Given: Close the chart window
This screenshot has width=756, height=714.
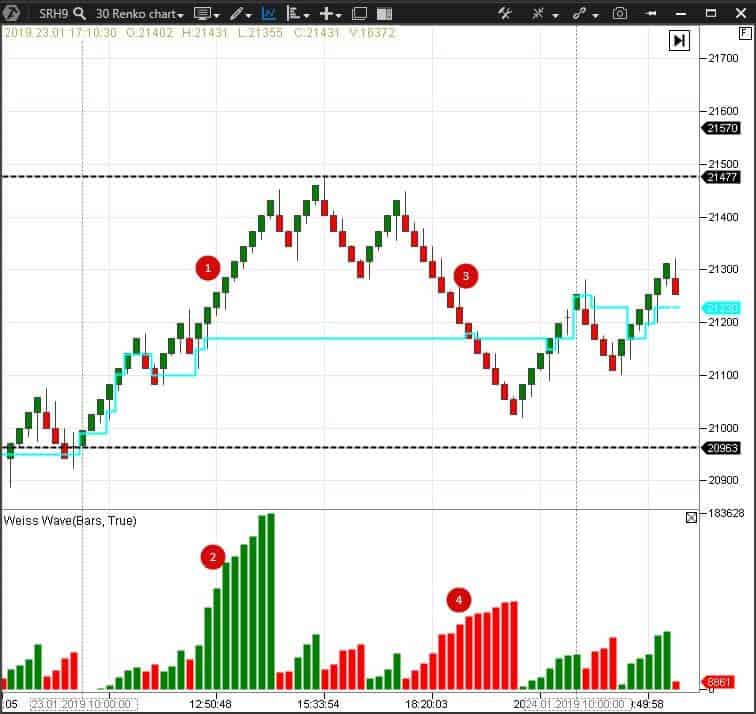Looking at the screenshot, I should tap(741, 13).
